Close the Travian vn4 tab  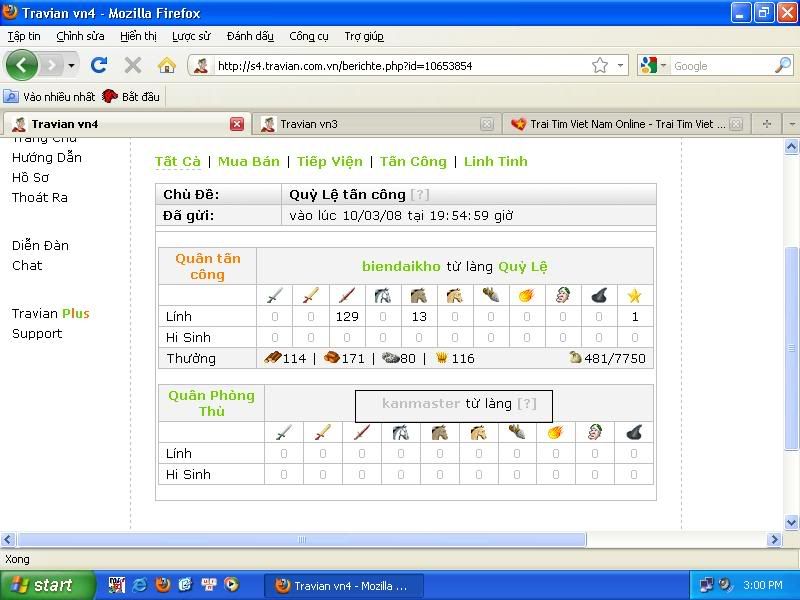pos(237,124)
